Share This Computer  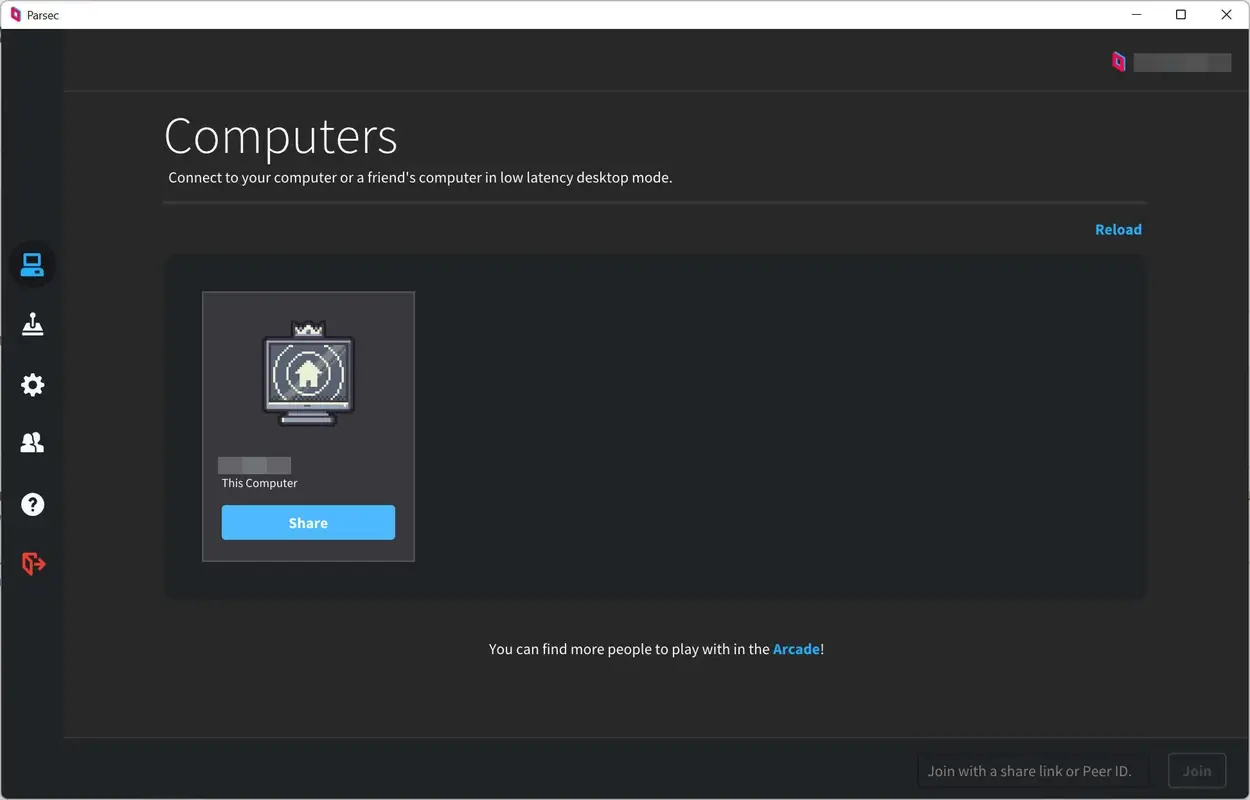coord(308,522)
